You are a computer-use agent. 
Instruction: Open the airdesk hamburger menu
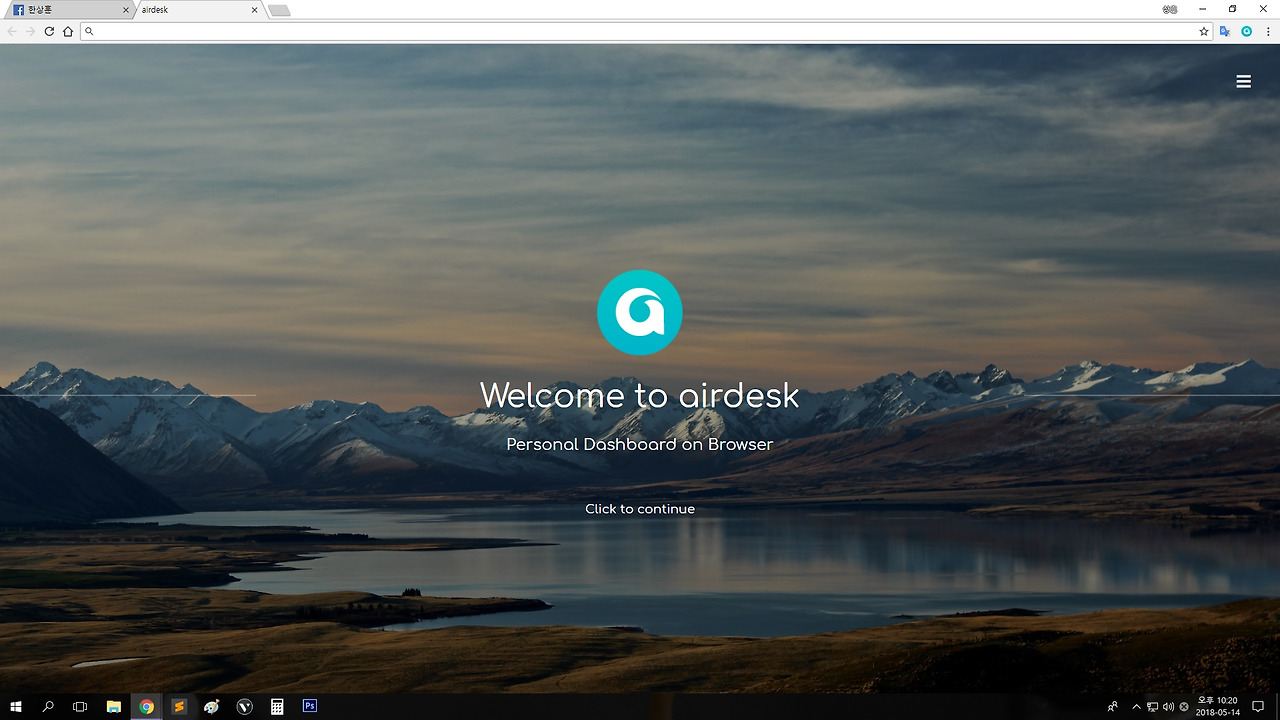pos(1243,82)
